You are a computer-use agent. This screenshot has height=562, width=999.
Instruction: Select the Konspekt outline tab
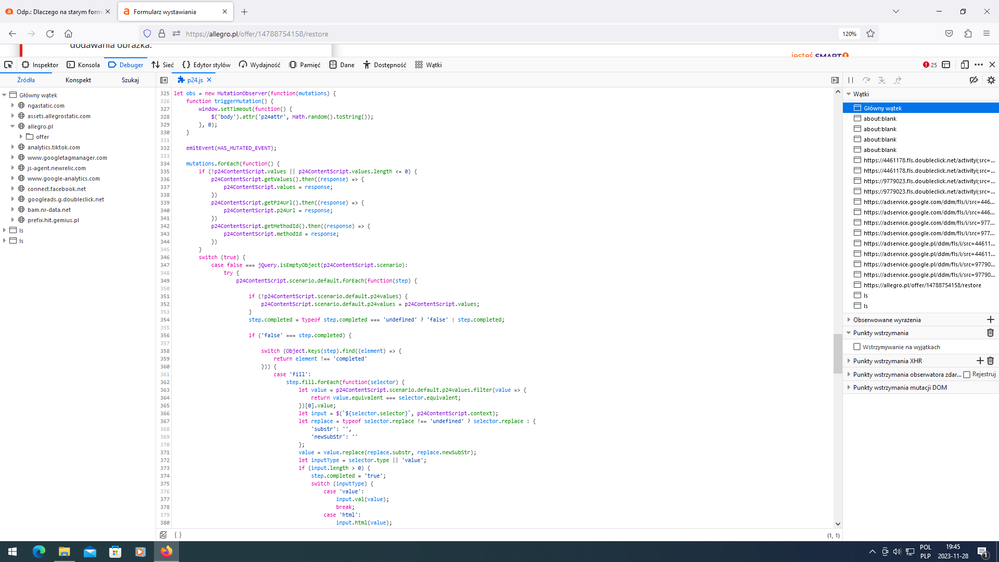(78, 80)
